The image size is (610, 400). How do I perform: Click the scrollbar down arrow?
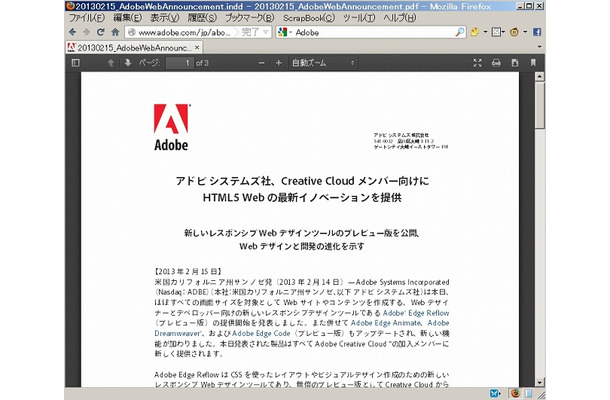click(x=539, y=382)
